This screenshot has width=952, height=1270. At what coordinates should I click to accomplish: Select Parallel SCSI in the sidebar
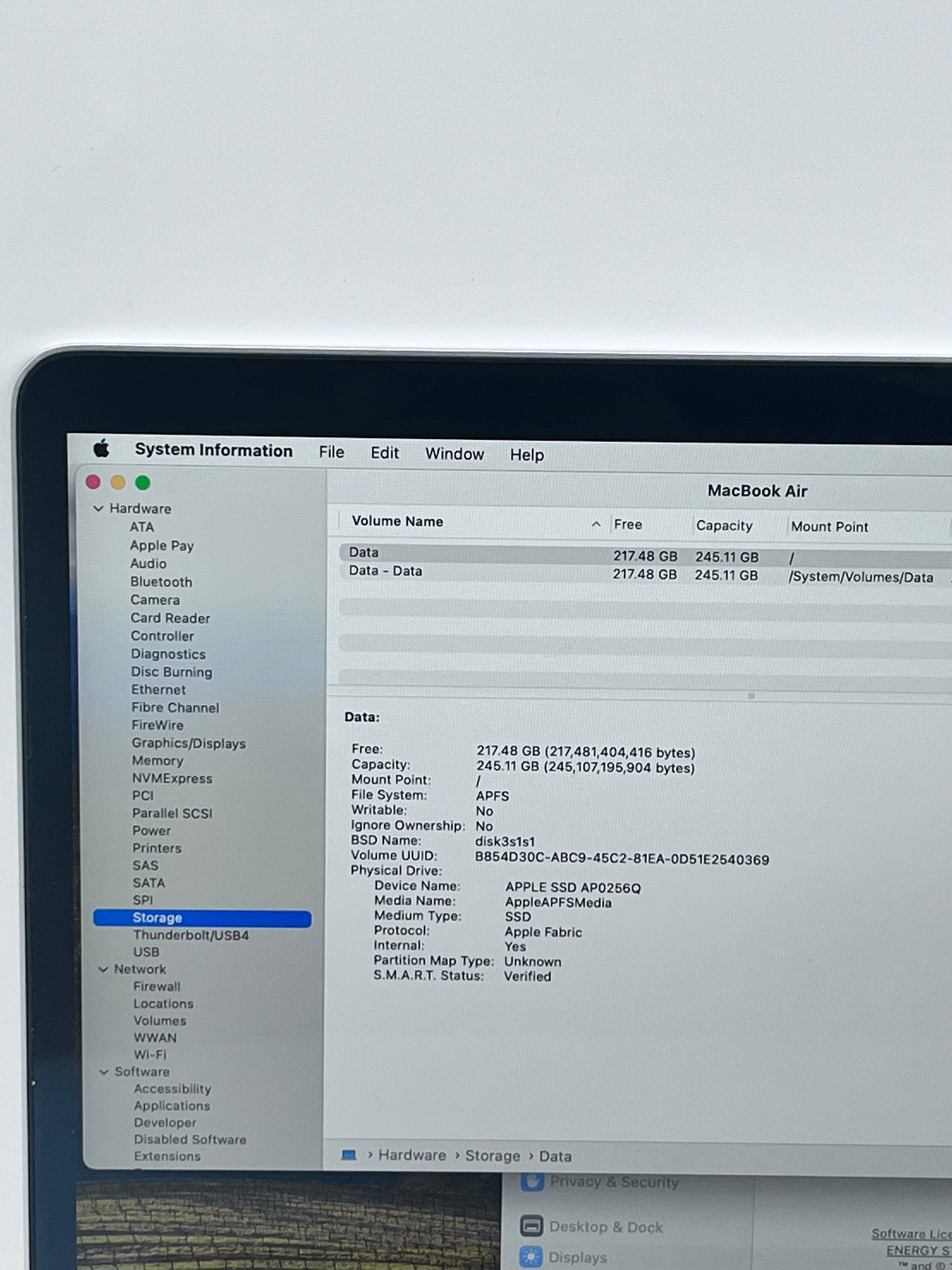coord(172,813)
